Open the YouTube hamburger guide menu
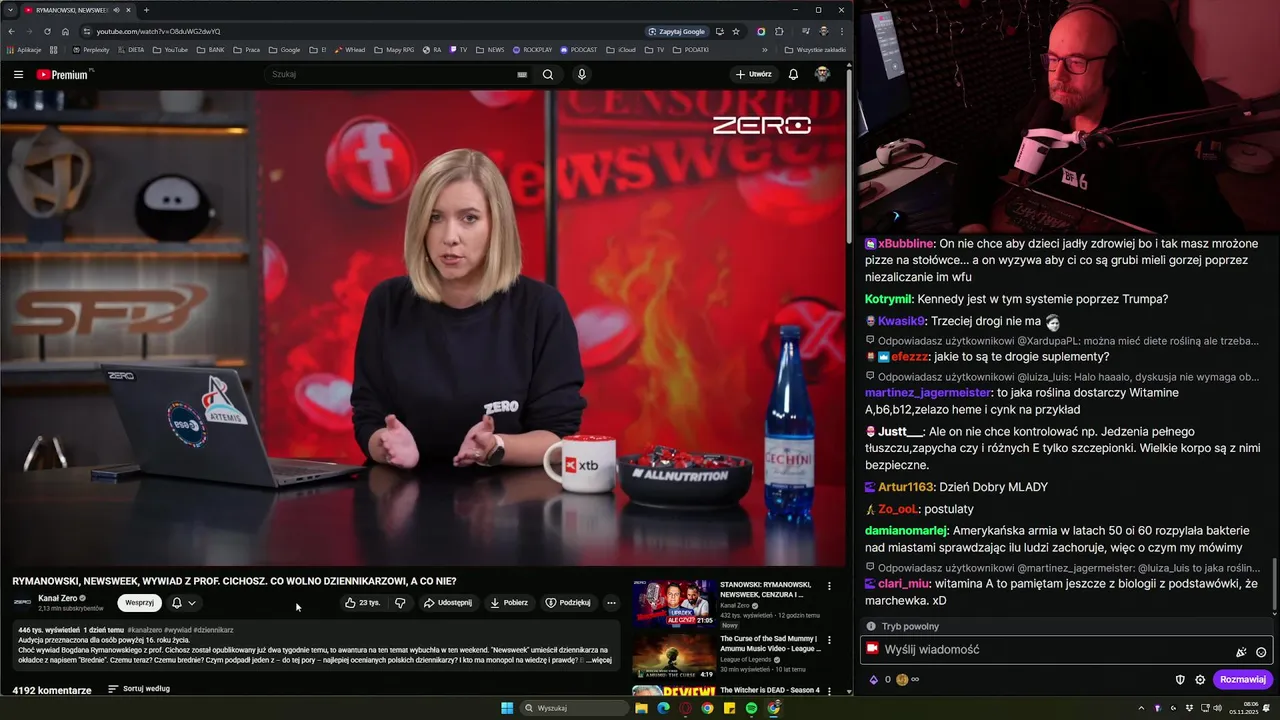This screenshot has height=720, width=1280. click(18, 74)
